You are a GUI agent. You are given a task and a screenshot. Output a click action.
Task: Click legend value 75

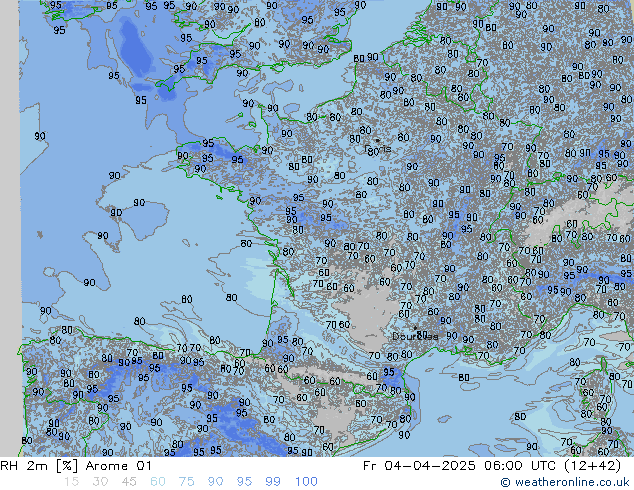pos(186,482)
